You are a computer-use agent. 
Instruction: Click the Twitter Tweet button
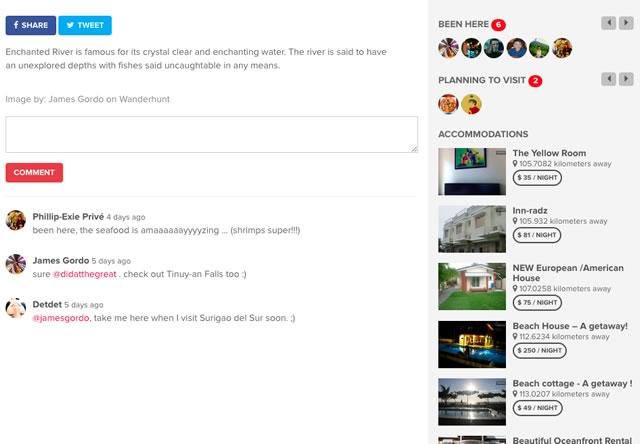(x=85, y=25)
